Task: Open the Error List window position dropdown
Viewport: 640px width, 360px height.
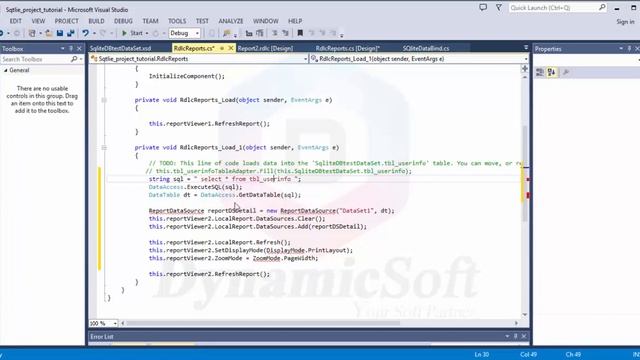Action: (507, 336)
